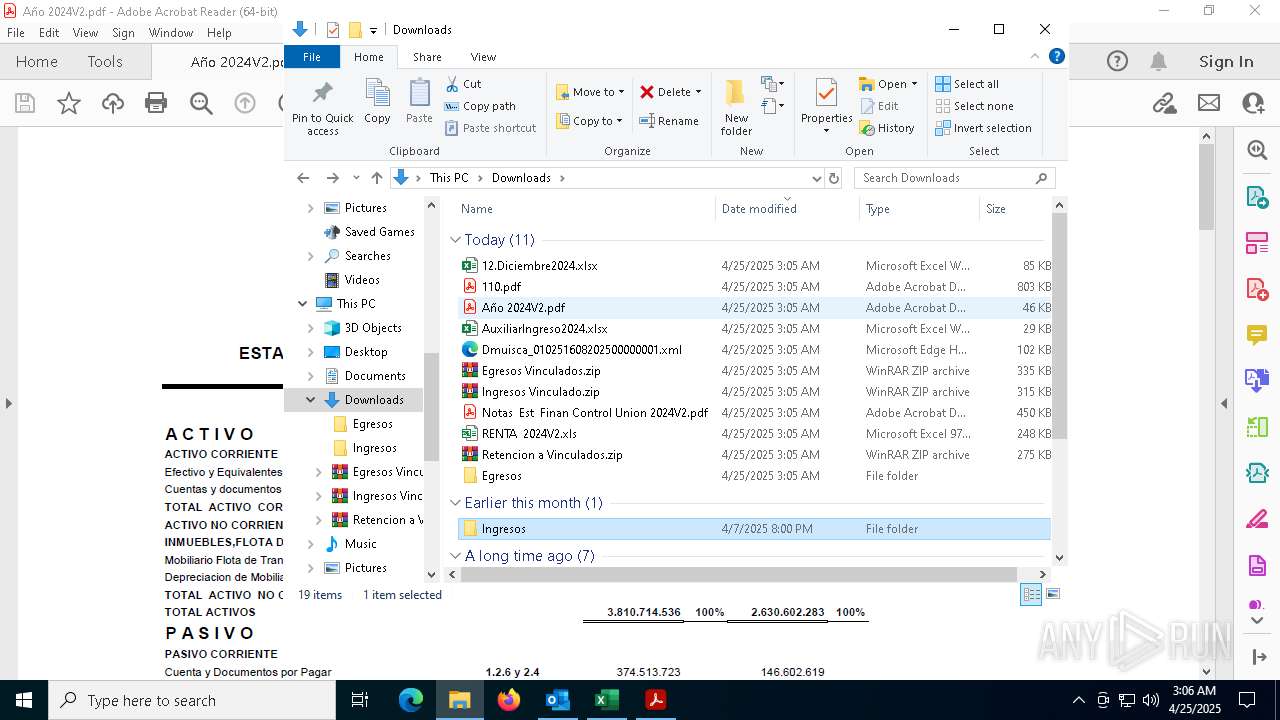Click Select none in the ribbon

point(975,106)
